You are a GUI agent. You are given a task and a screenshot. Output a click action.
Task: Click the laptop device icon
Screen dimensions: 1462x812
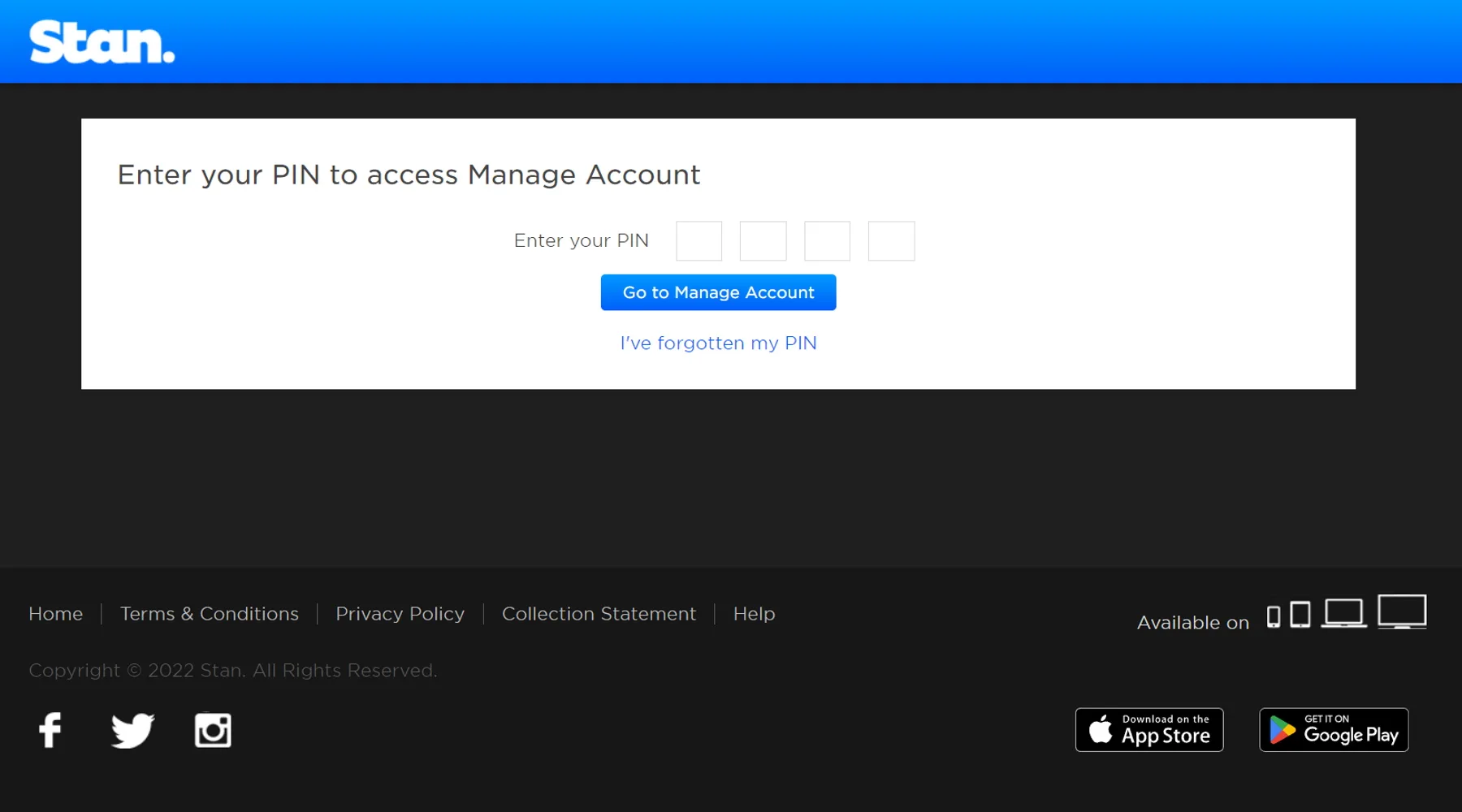point(1343,613)
